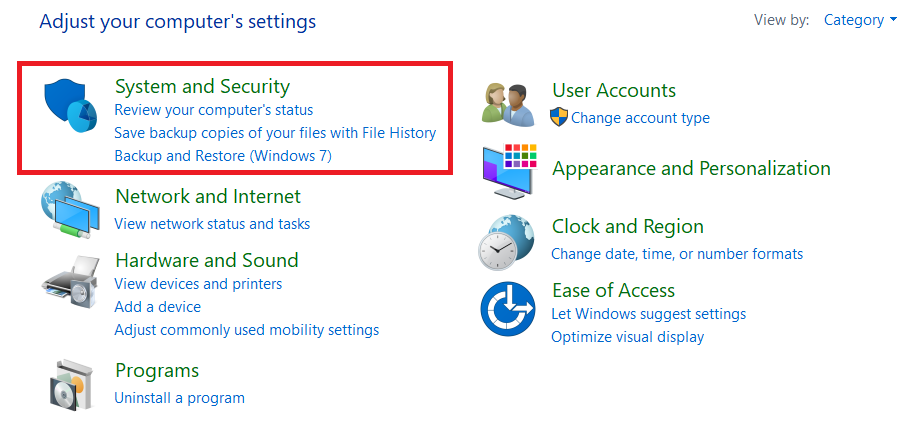Image resolution: width=916 pixels, height=426 pixels.
Task: Open View devices and printers
Action: point(198,284)
